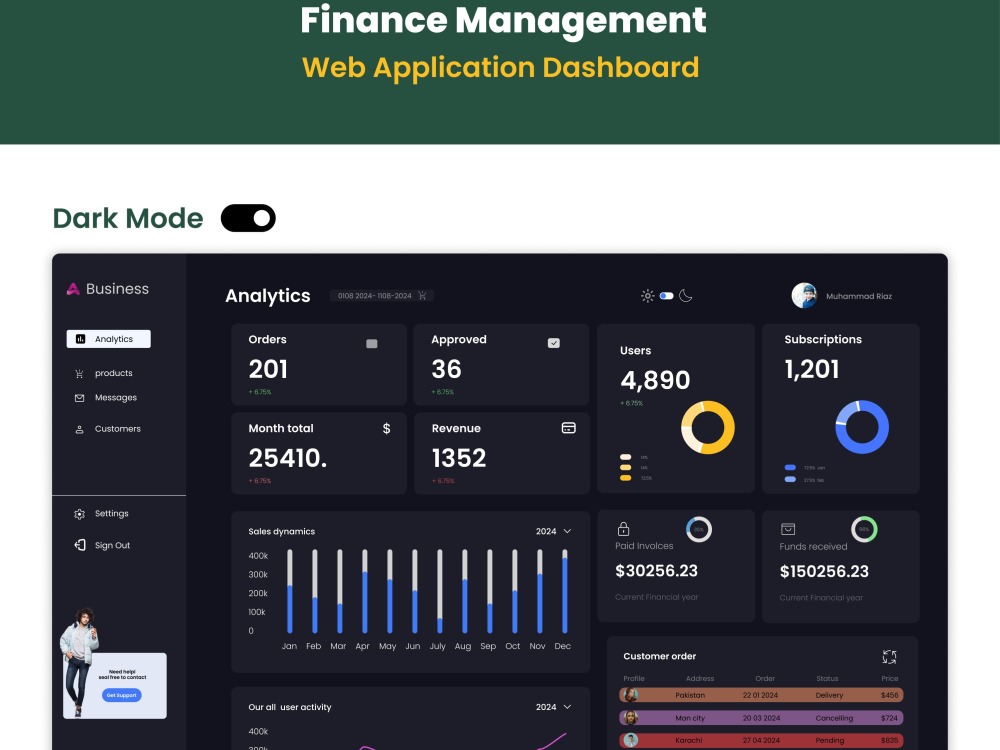Open the 0108 2024 date range selector

click(x=381, y=296)
